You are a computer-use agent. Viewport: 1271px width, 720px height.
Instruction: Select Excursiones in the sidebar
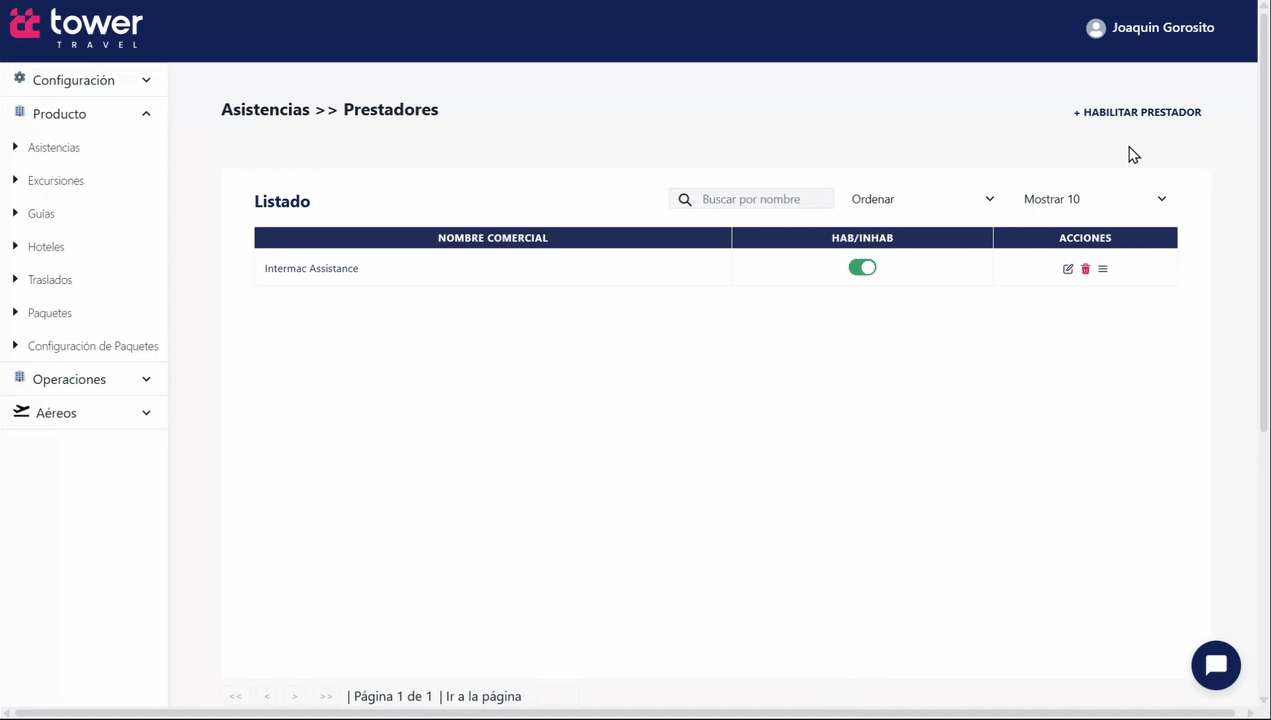(56, 181)
